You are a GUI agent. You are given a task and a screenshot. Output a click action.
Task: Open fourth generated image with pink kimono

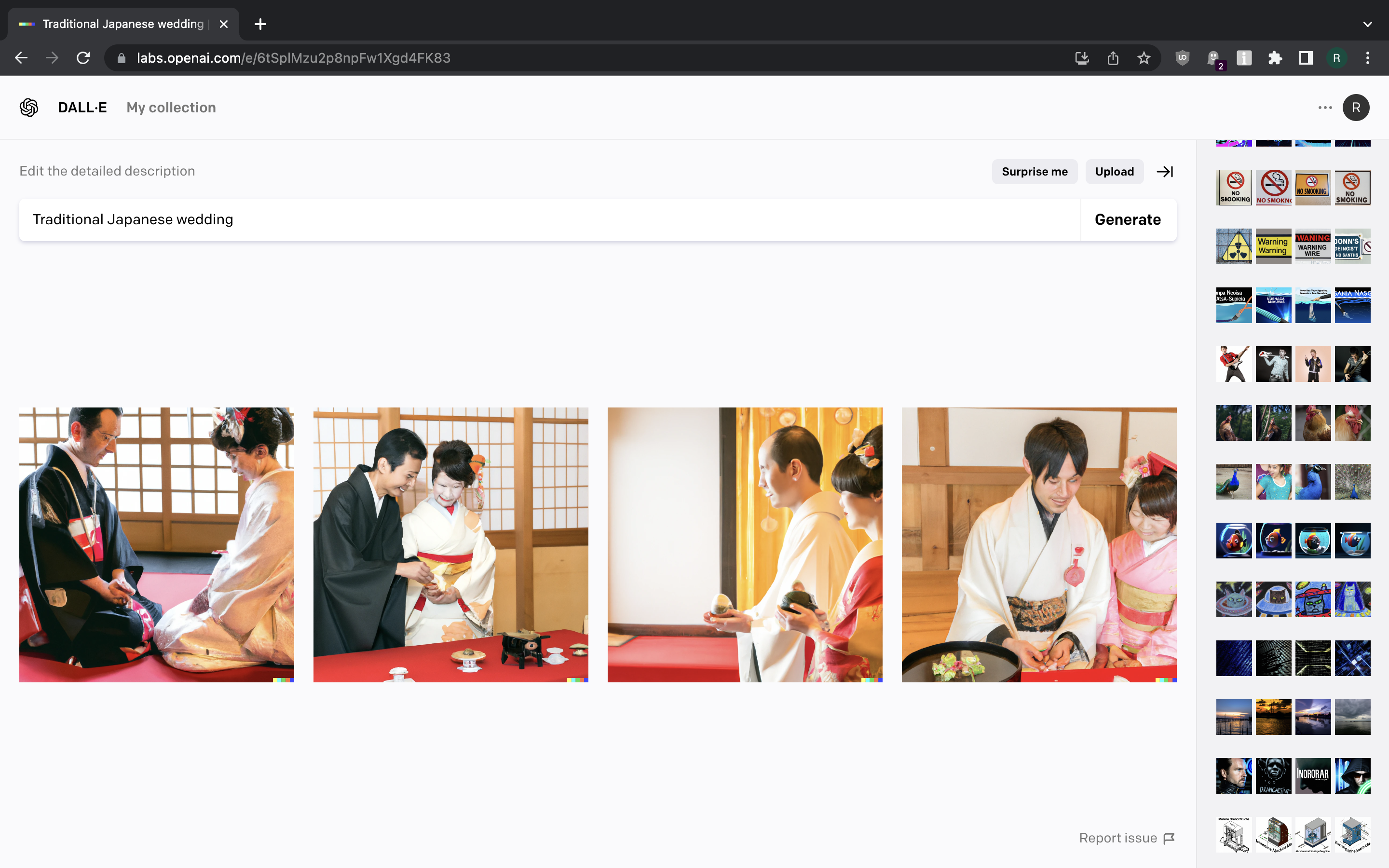pyautogui.click(x=1039, y=545)
